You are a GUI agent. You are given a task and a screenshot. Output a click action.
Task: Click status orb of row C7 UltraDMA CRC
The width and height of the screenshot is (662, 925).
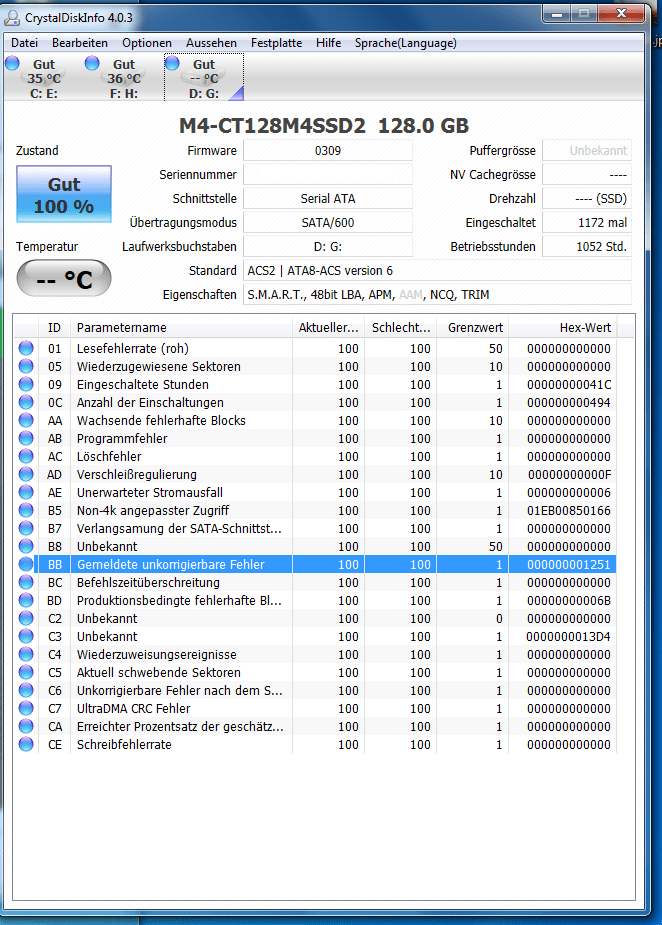[26, 708]
